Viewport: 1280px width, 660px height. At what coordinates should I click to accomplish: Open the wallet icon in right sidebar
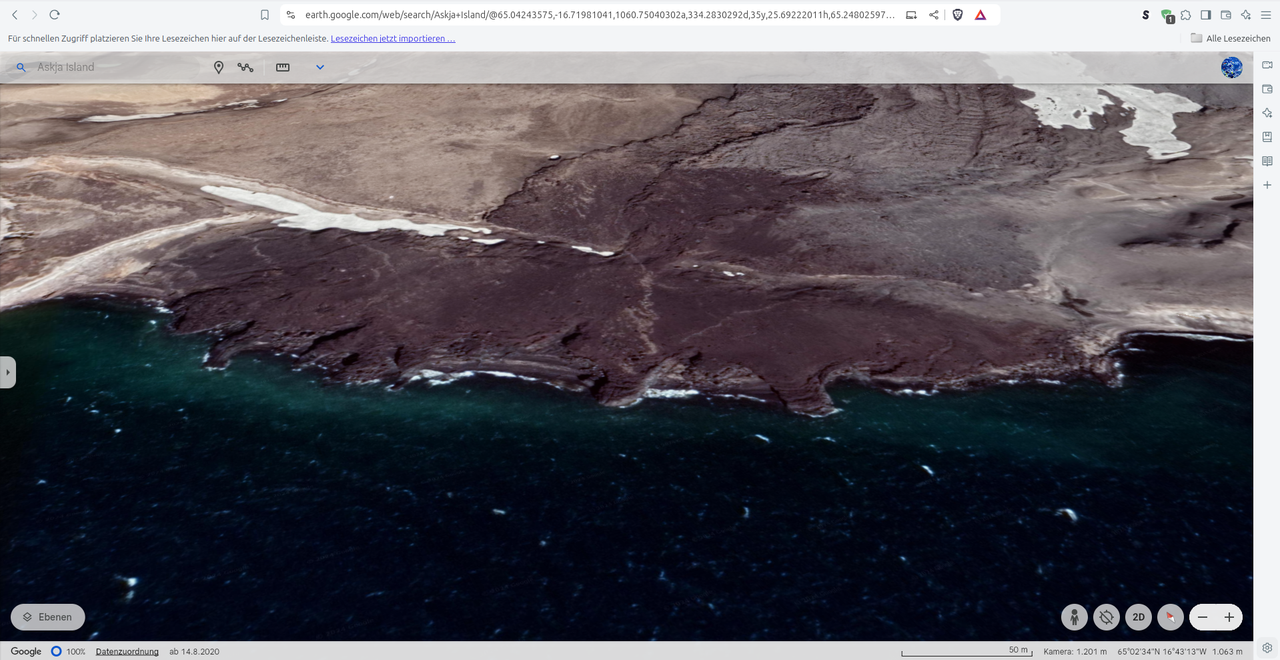(1267, 89)
